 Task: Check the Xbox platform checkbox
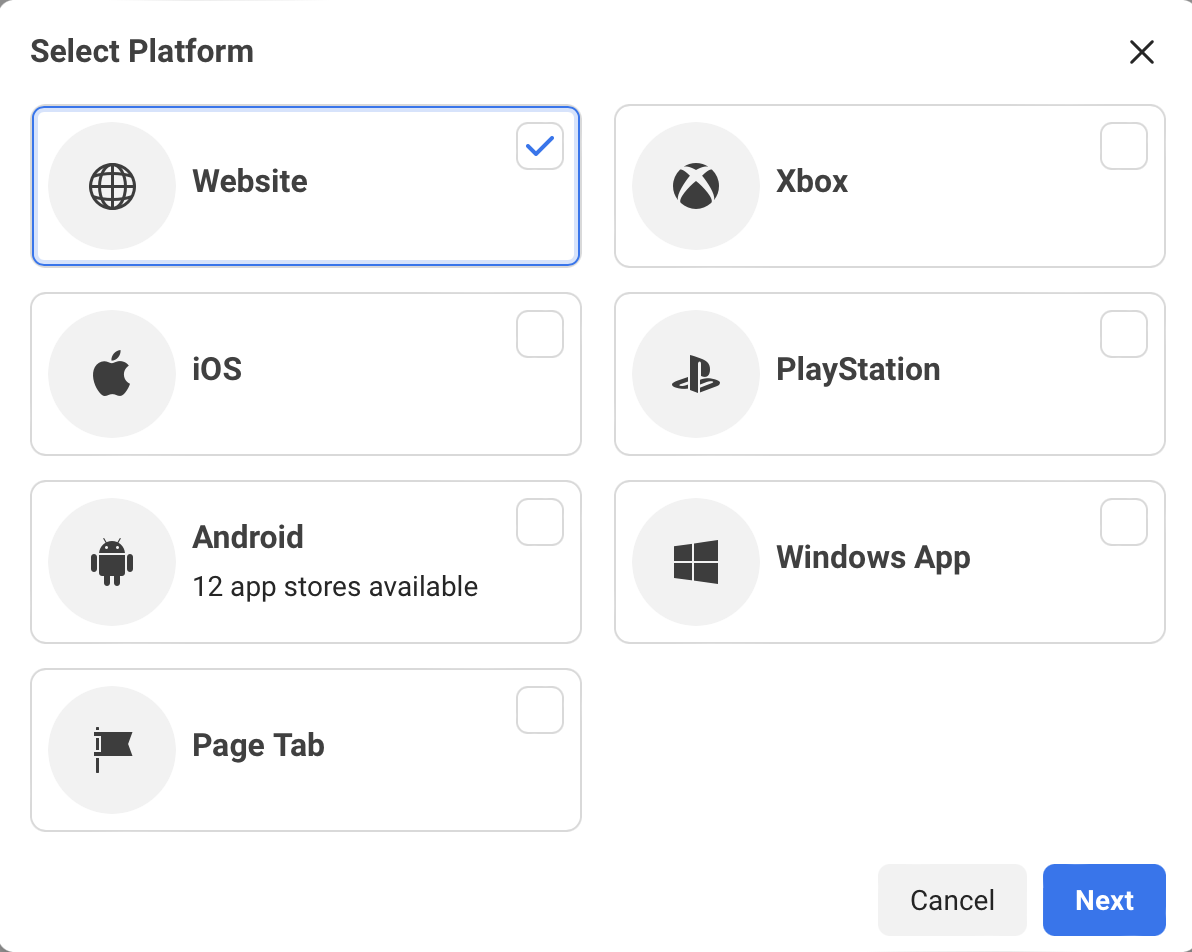tap(1124, 146)
